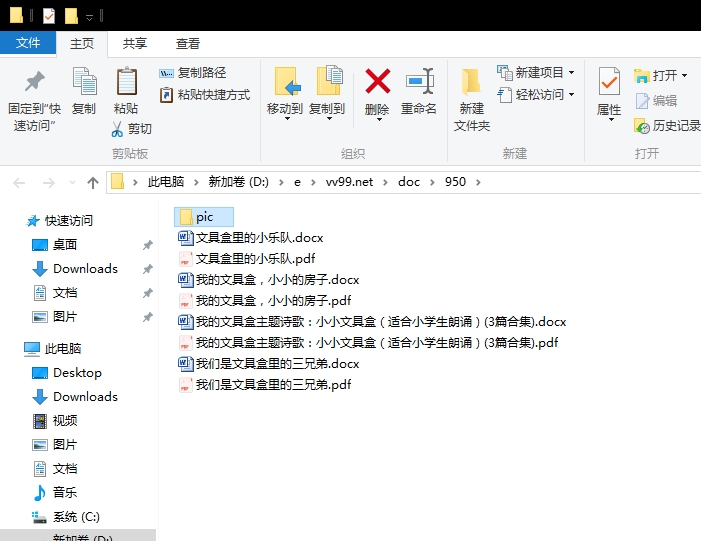
Task: Open pinned 文档 in Quick access
Action: 55,293
